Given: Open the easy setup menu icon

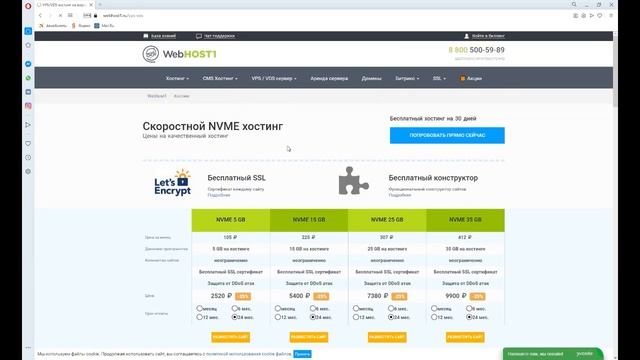Looking at the screenshot, I should (611, 16).
